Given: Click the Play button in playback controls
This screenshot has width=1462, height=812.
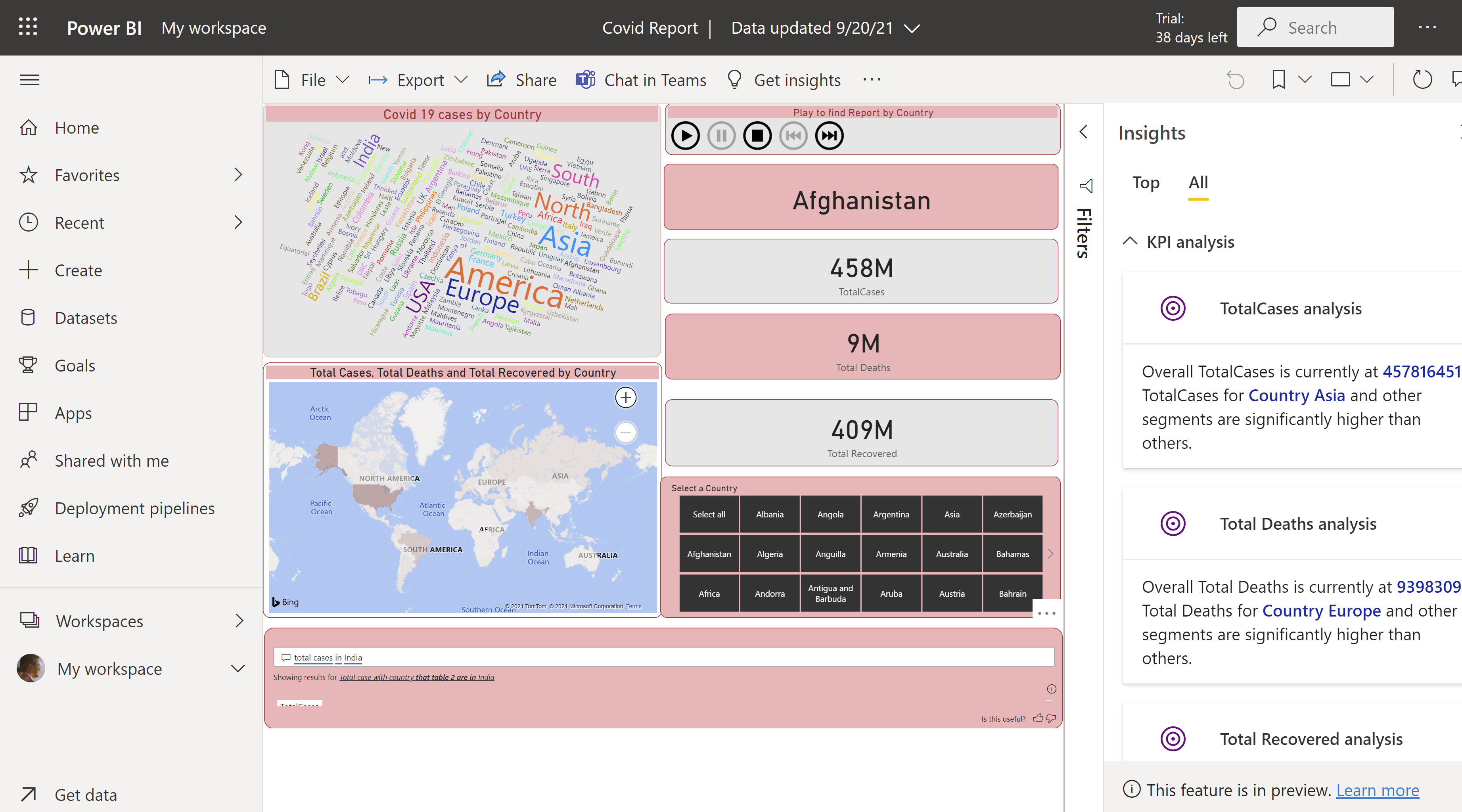Looking at the screenshot, I should [685, 136].
